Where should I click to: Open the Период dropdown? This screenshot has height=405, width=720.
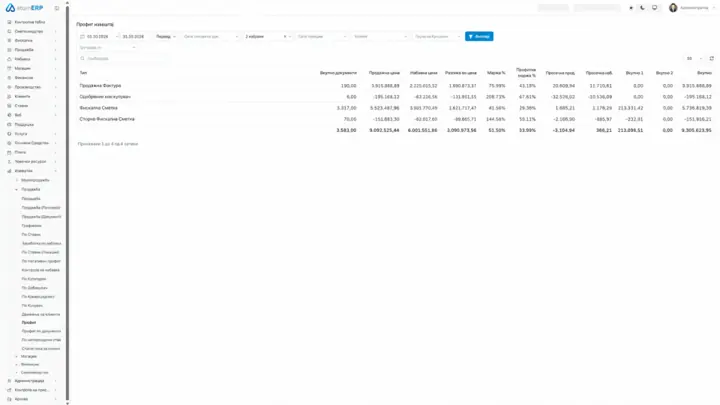click(166, 36)
